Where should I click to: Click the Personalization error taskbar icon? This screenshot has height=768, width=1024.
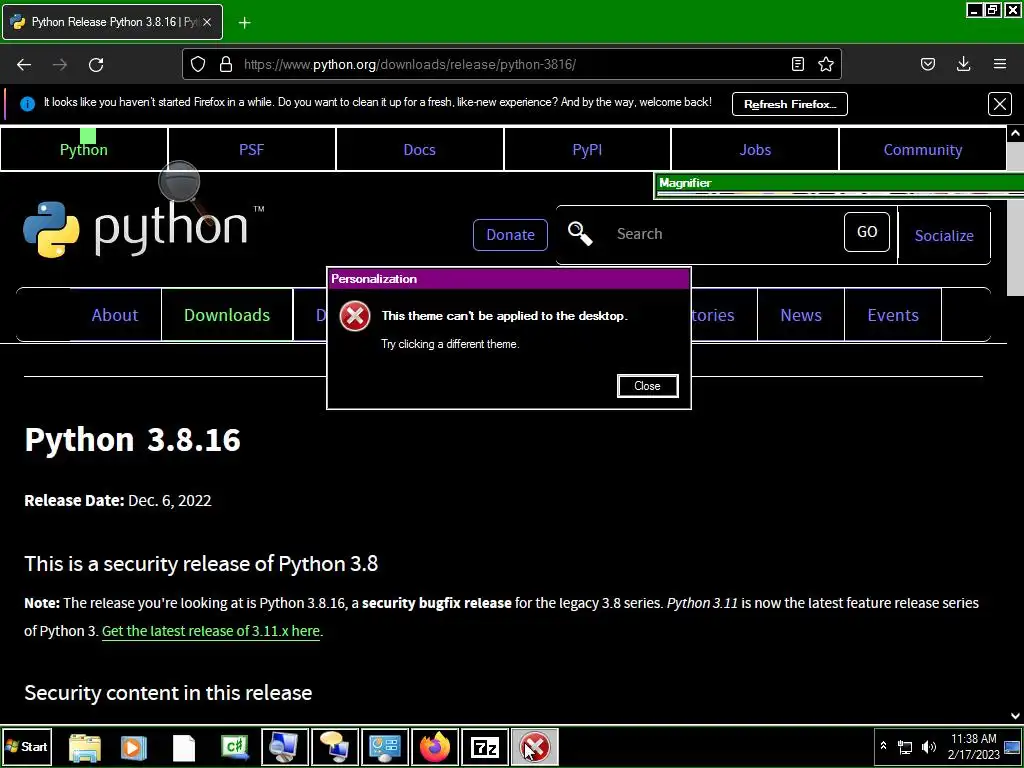pyautogui.click(x=534, y=746)
